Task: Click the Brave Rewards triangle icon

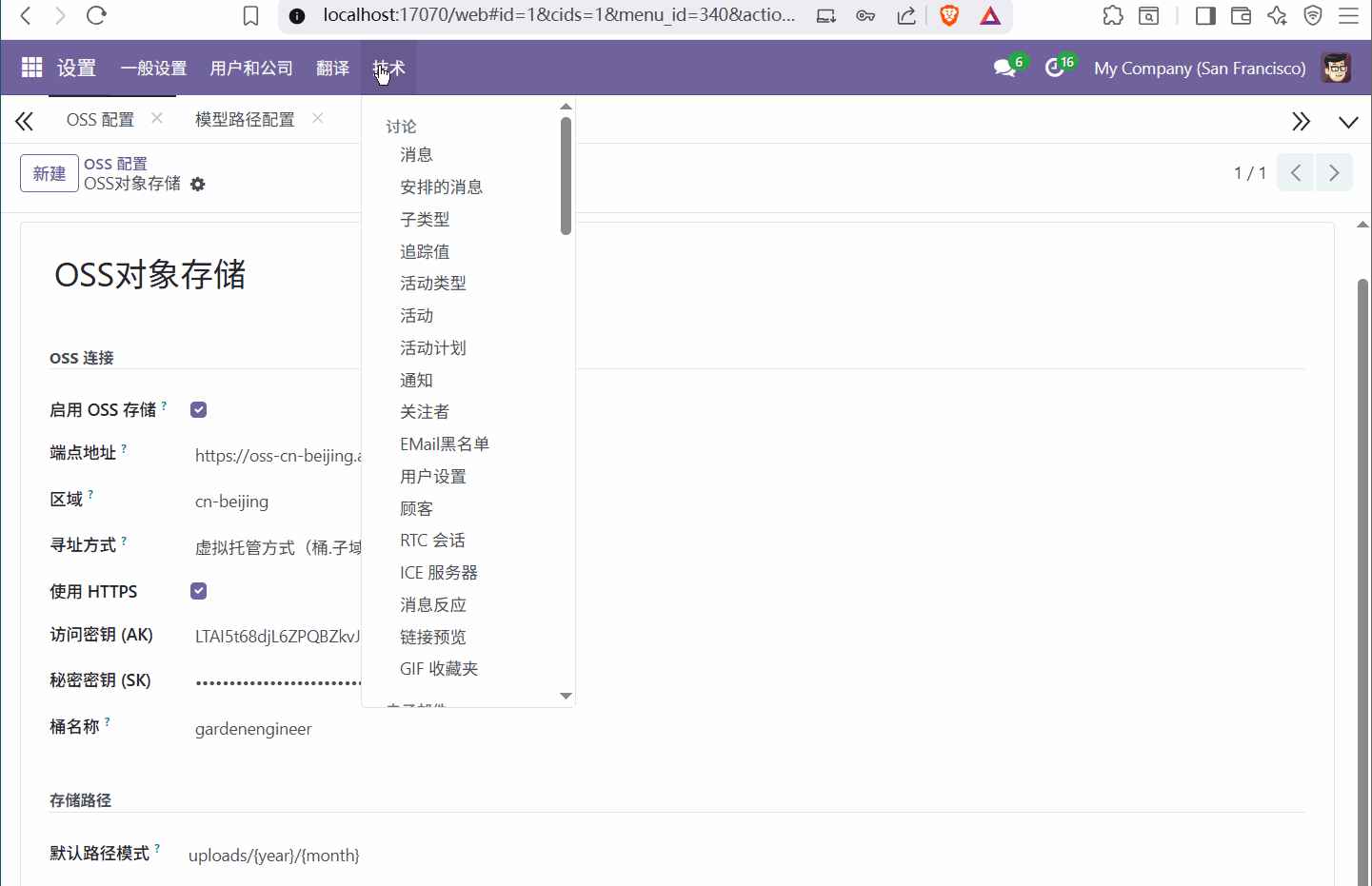Action: point(990,15)
